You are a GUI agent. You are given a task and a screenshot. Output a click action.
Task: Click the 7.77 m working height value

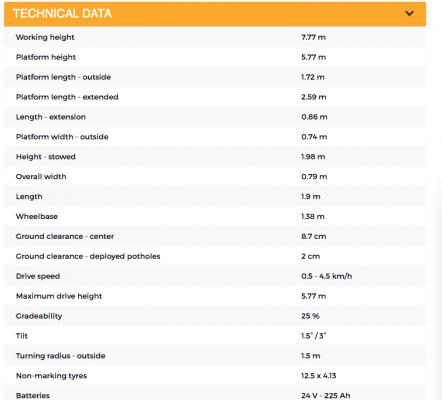click(x=313, y=37)
